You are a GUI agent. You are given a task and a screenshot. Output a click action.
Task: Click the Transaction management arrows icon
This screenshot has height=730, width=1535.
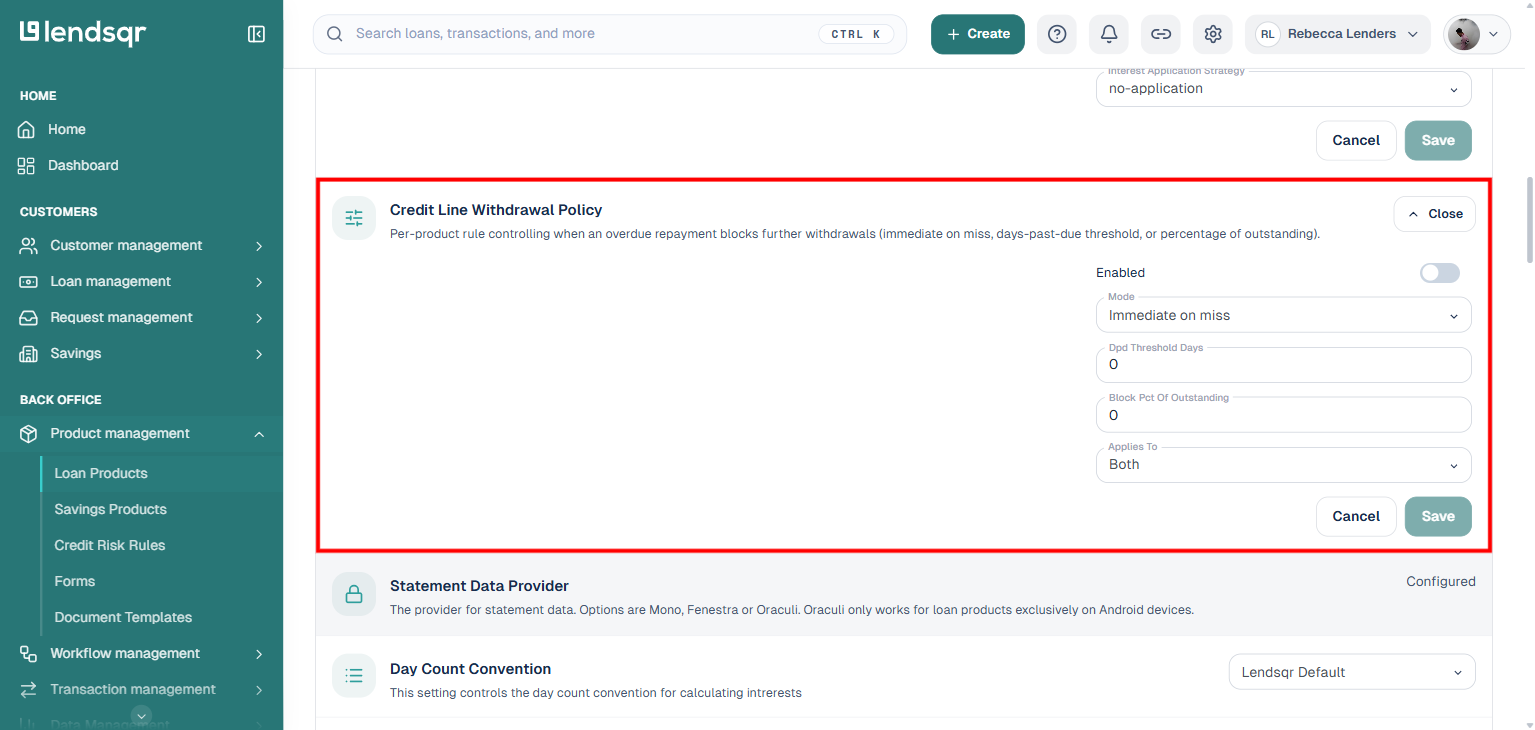coord(29,690)
